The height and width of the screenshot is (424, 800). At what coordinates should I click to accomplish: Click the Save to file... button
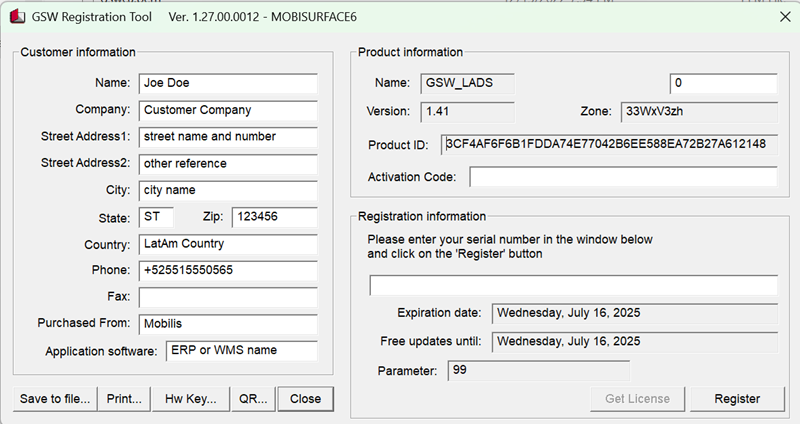(x=55, y=398)
